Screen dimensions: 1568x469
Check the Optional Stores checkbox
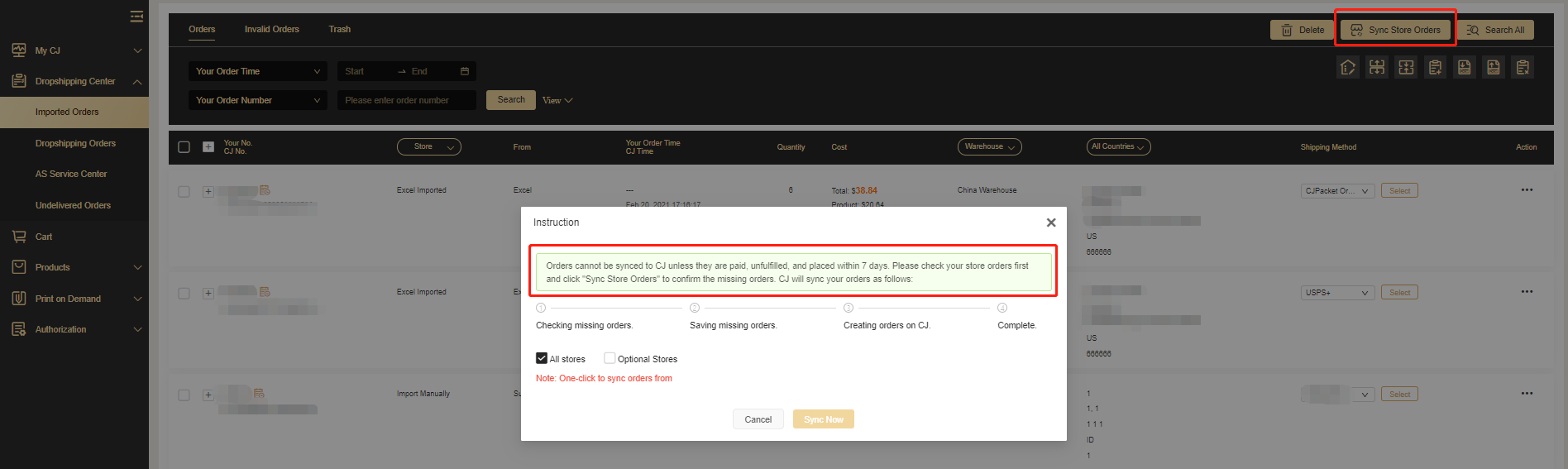coord(610,358)
